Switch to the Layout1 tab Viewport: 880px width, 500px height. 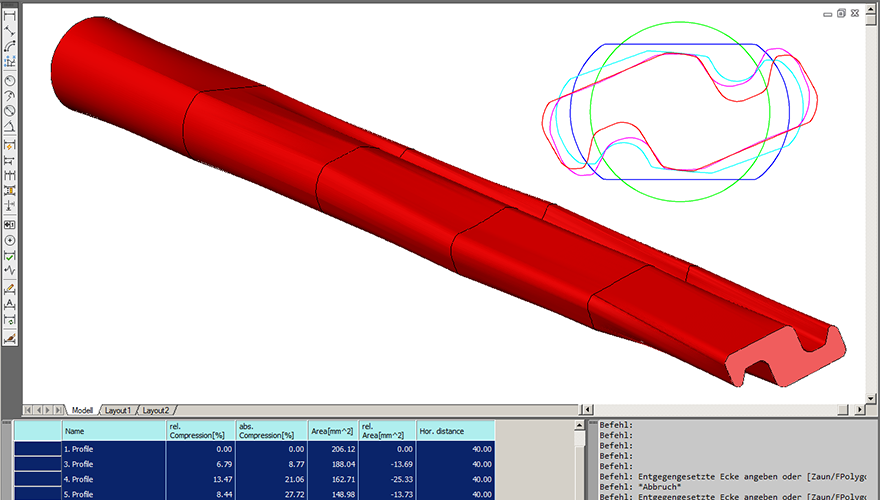point(118,410)
